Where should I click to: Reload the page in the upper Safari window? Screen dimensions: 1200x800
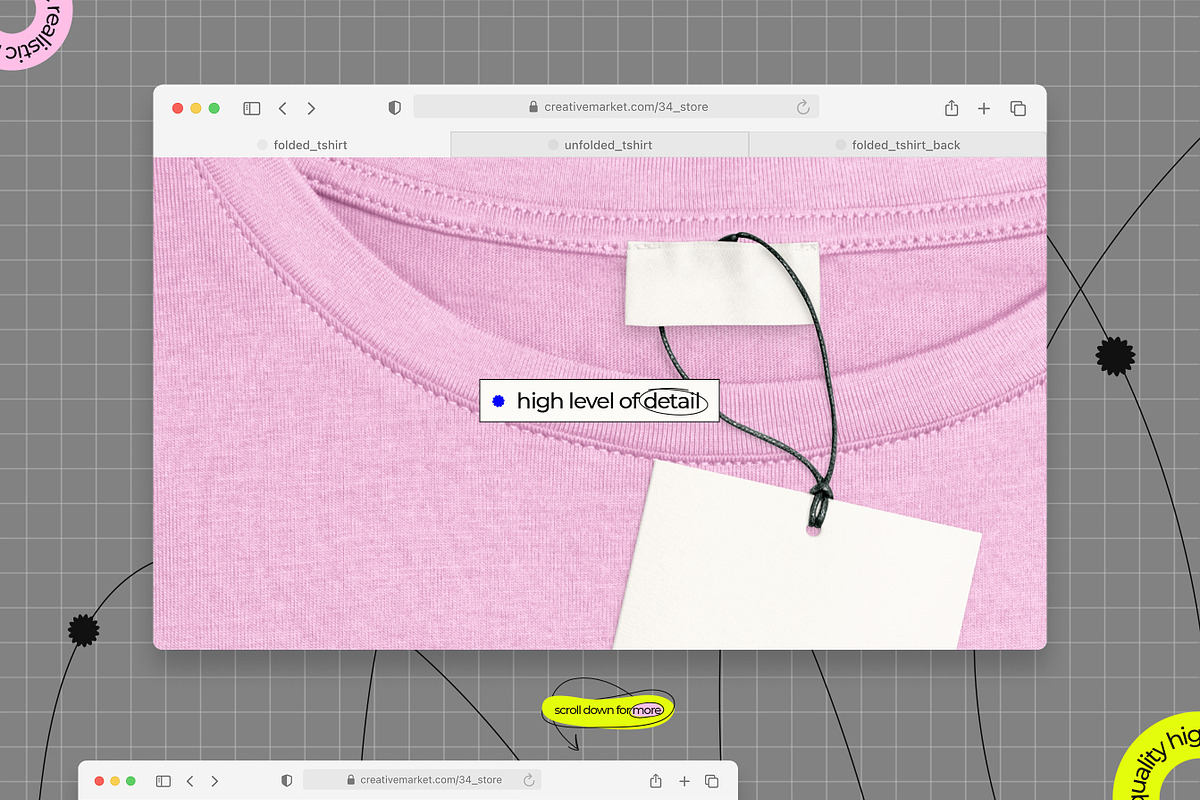(x=802, y=107)
